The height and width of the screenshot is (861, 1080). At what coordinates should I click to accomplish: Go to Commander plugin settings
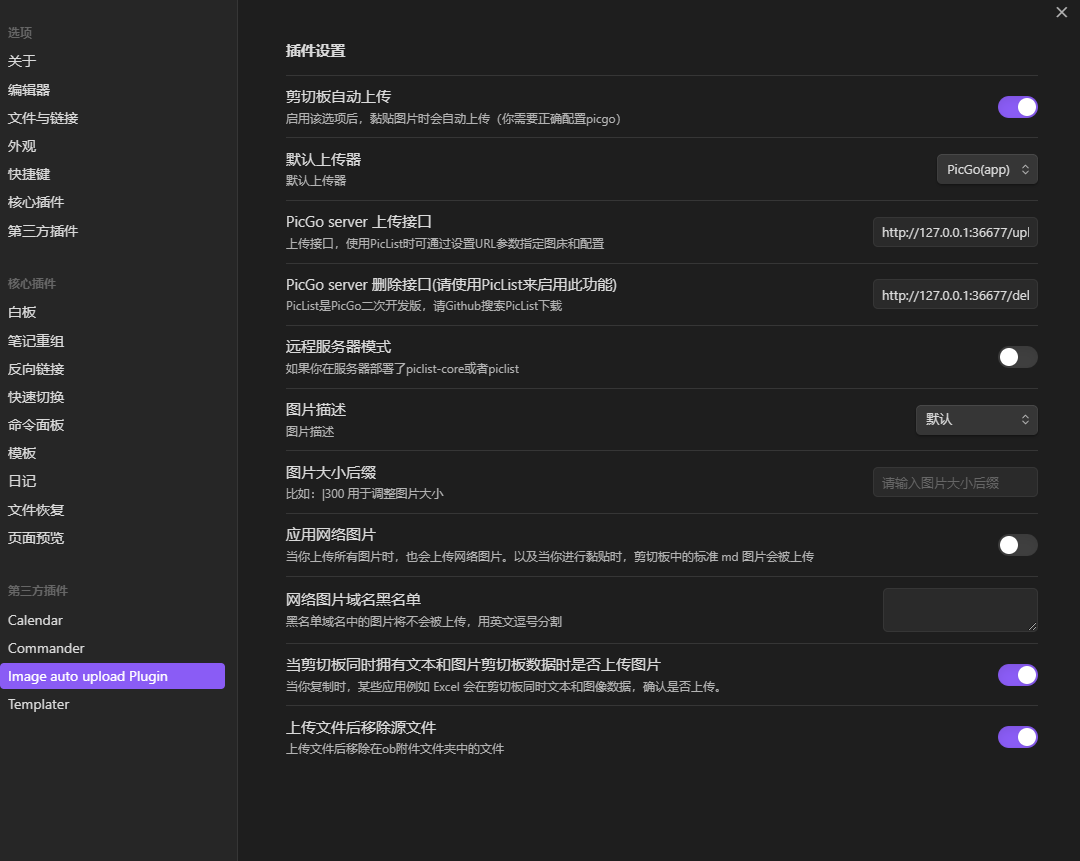(46, 648)
